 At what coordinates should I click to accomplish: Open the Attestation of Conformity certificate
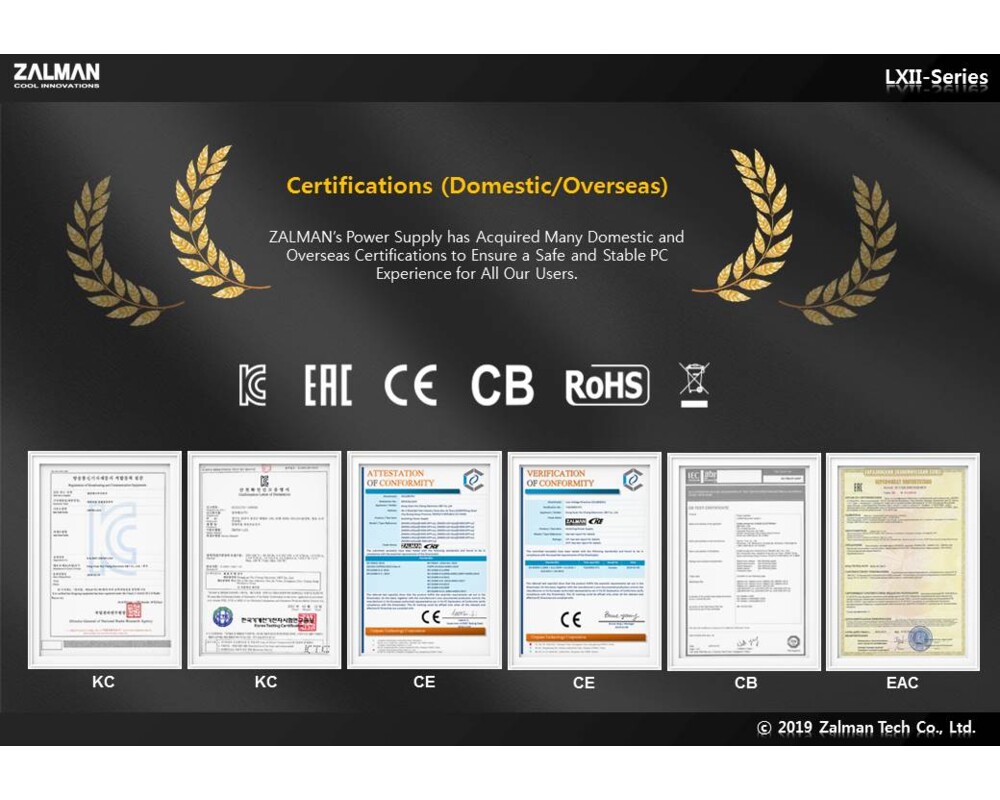pyautogui.click(x=427, y=560)
